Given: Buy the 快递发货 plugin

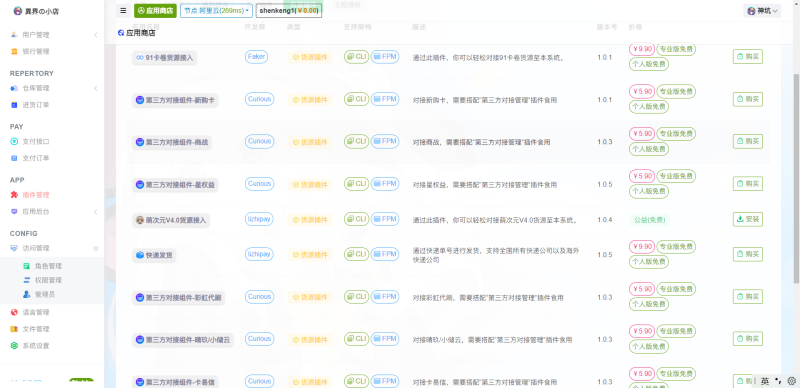Looking at the screenshot, I should coord(748,254).
